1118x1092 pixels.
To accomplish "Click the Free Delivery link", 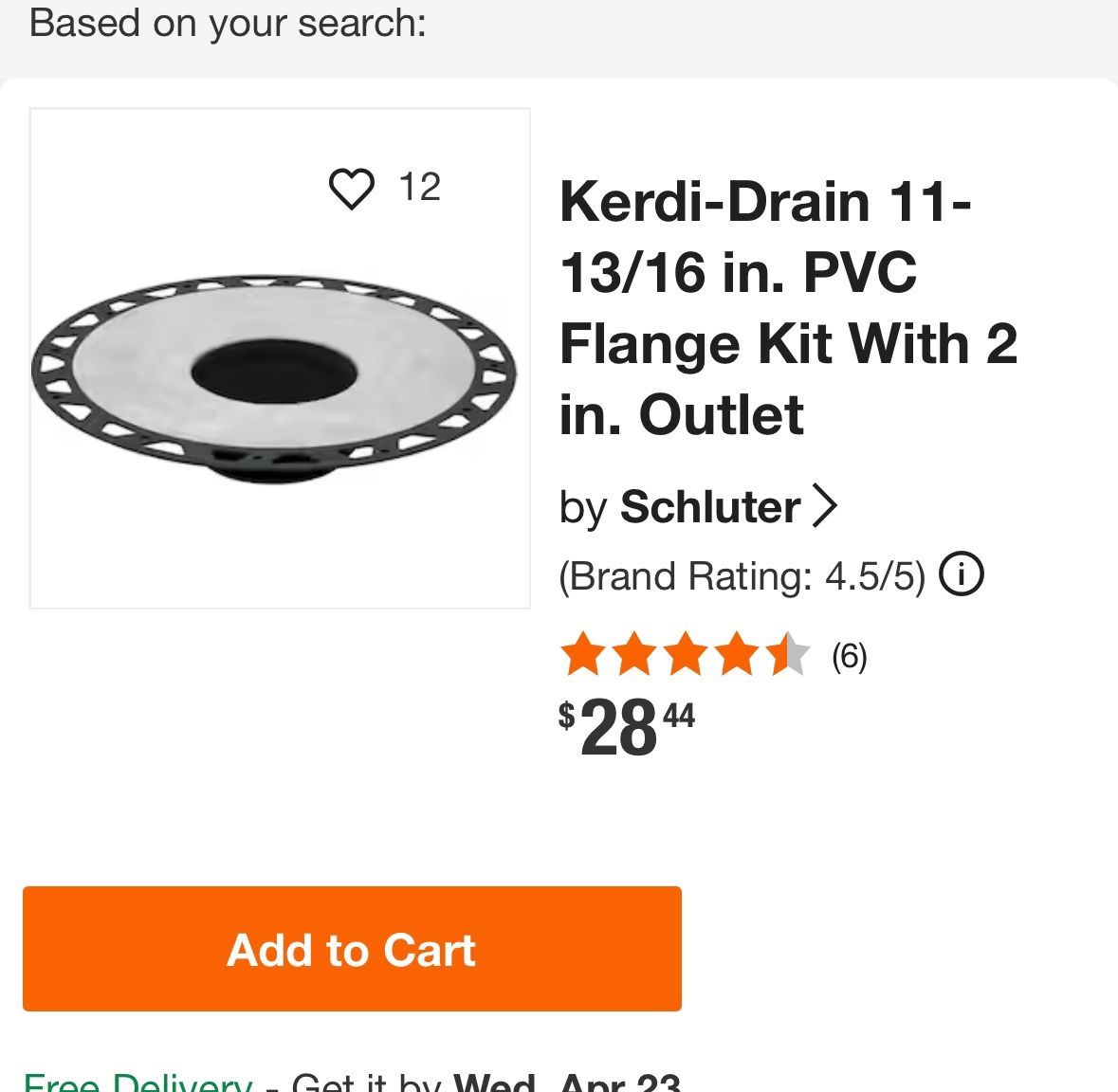I will click(x=138, y=1083).
